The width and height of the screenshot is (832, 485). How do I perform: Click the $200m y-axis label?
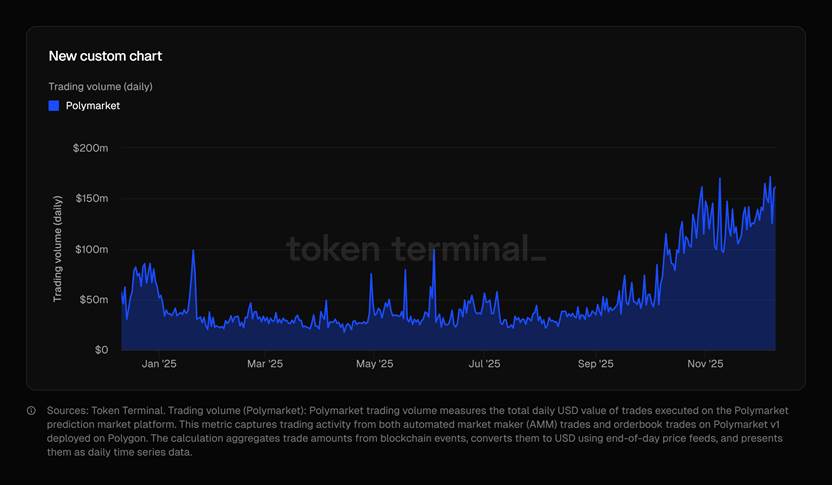tap(91, 148)
